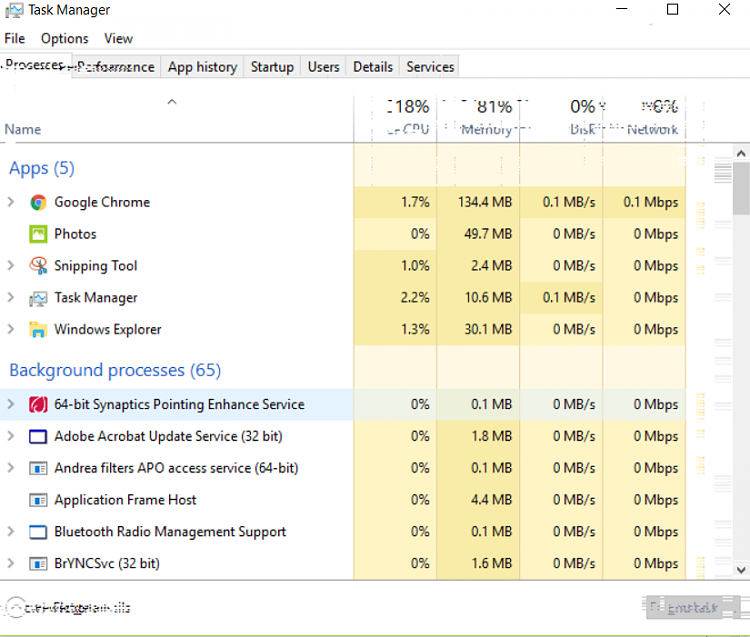The width and height of the screenshot is (750, 637).
Task: Click the Synaptics Pointing Enhance Service icon
Action: pyautogui.click(x=38, y=405)
